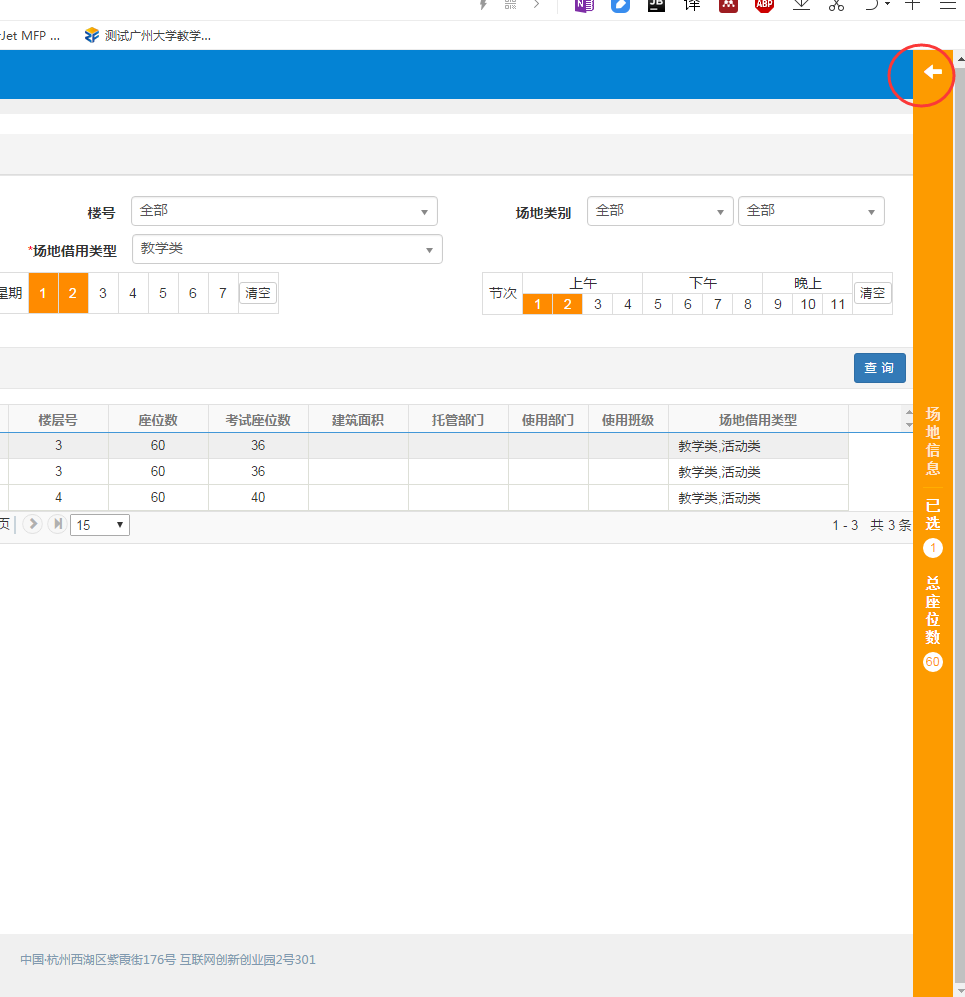Sort by the 座位数 column header
965x997 pixels.
pyautogui.click(x=158, y=420)
